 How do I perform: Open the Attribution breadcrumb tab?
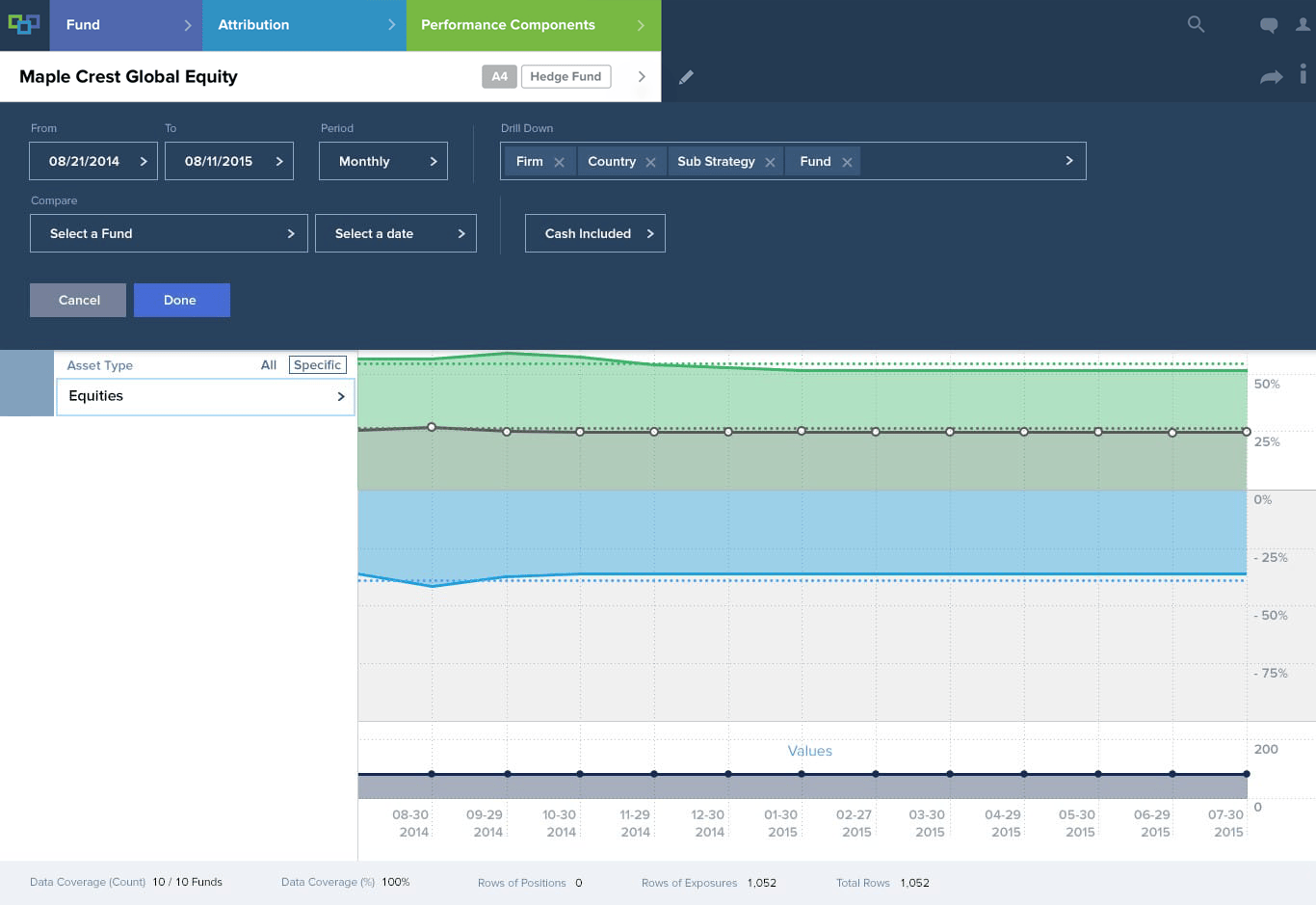click(x=304, y=25)
